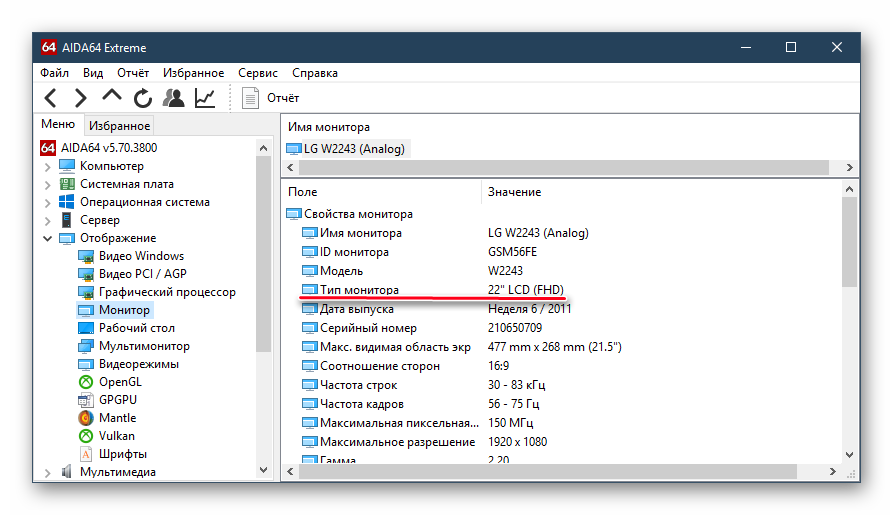Click the Refresh icon in toolbar
The width and height of the screenshot is (893, 515).
pos(143,98)
